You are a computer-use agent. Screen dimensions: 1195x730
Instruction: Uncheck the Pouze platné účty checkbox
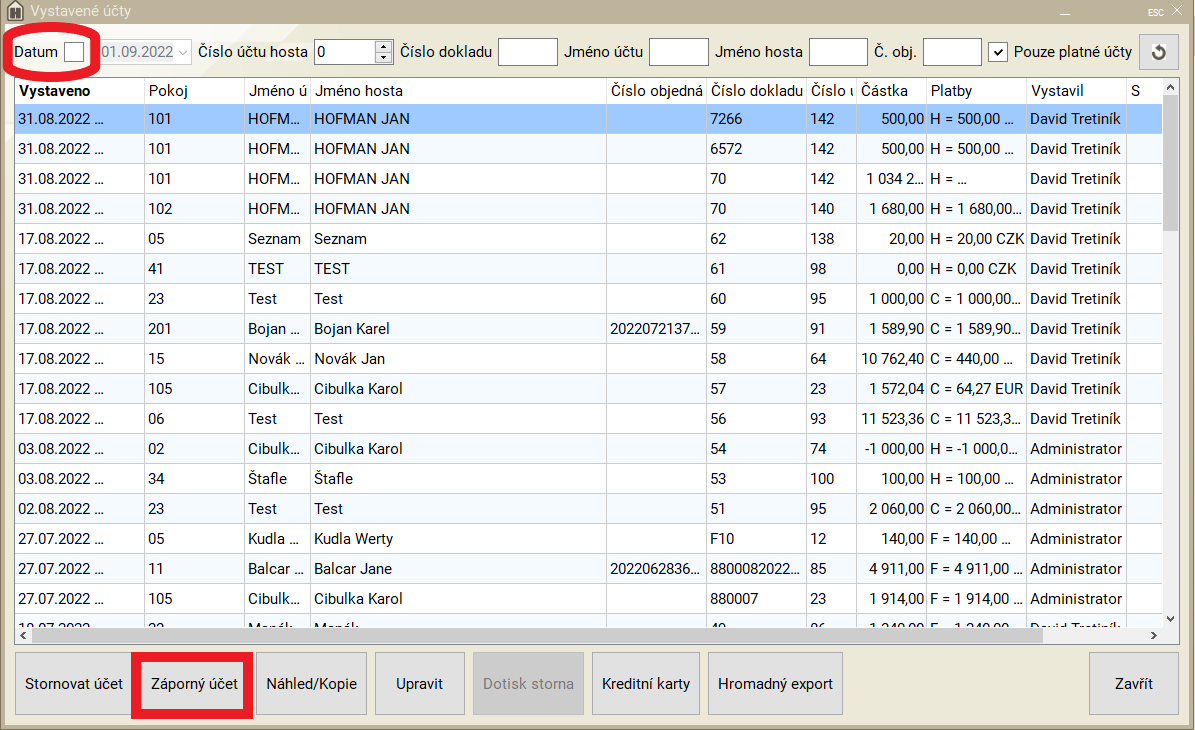(x=997, y=52)
